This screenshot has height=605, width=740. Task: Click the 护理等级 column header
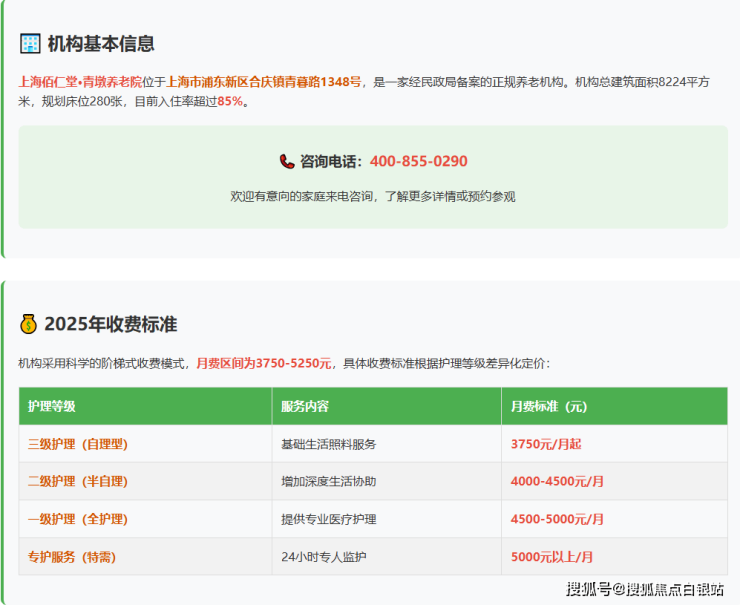click(x=52, y=406)
